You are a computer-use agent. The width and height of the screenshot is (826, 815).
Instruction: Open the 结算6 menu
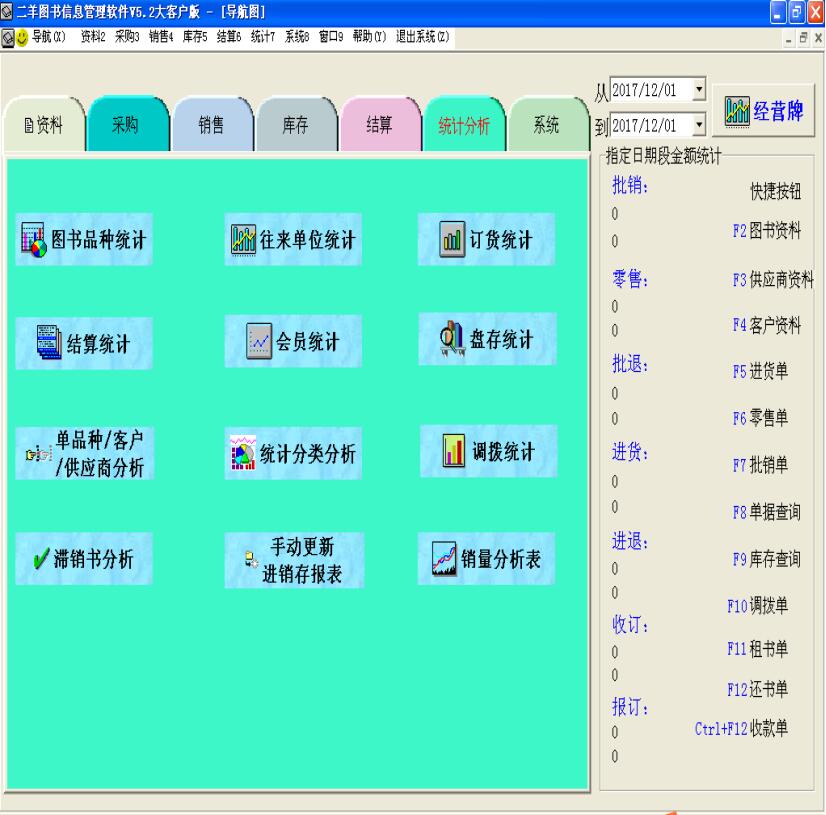click(229, 37)
